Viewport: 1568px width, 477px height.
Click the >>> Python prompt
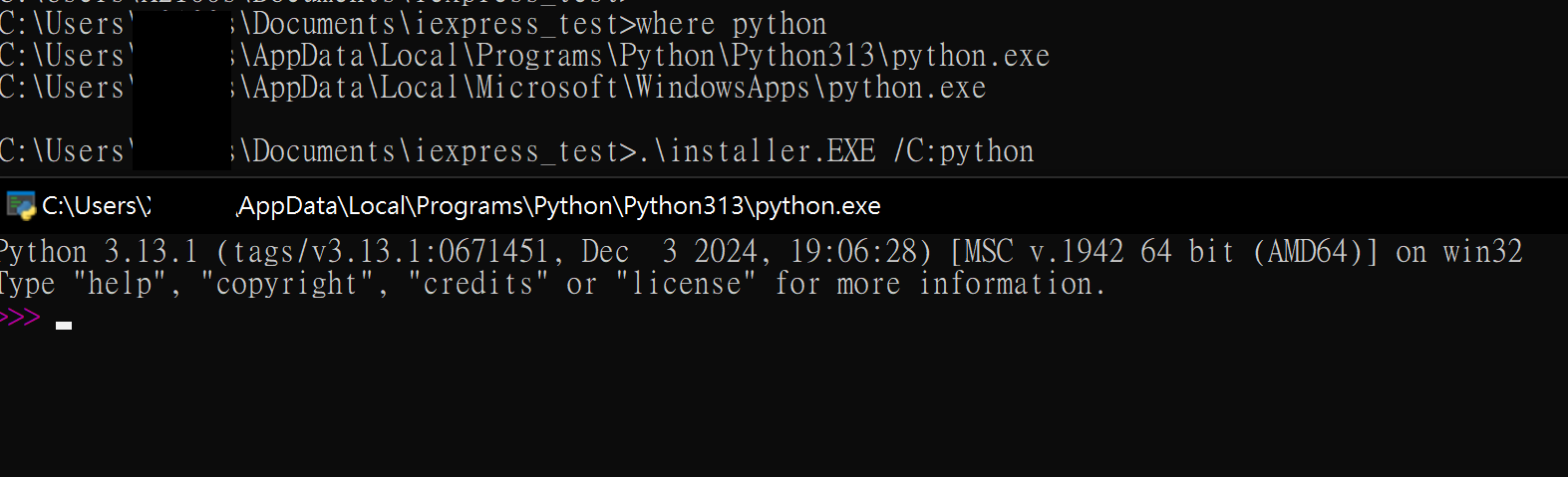20,318
